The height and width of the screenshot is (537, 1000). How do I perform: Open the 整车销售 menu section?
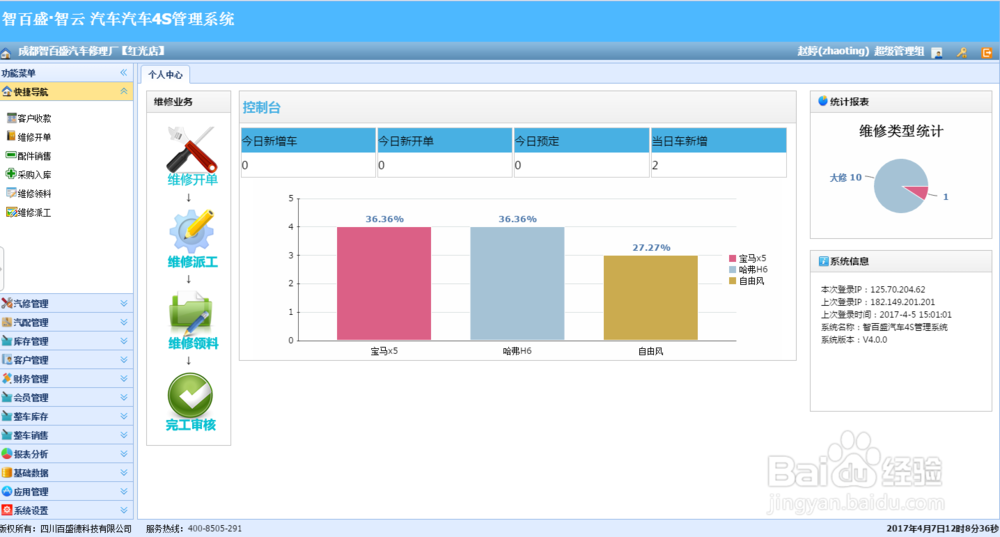pos(66,435)
